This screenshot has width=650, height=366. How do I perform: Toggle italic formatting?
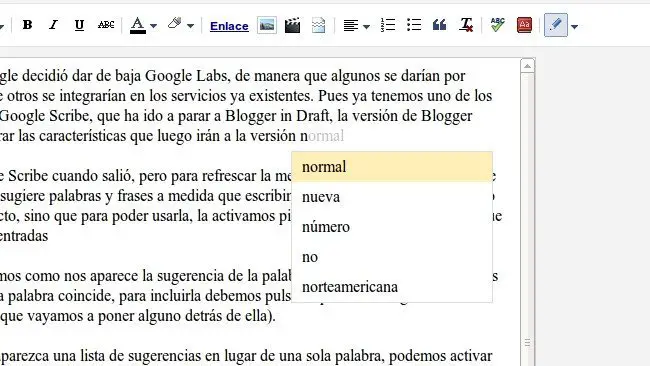point(53,25)
